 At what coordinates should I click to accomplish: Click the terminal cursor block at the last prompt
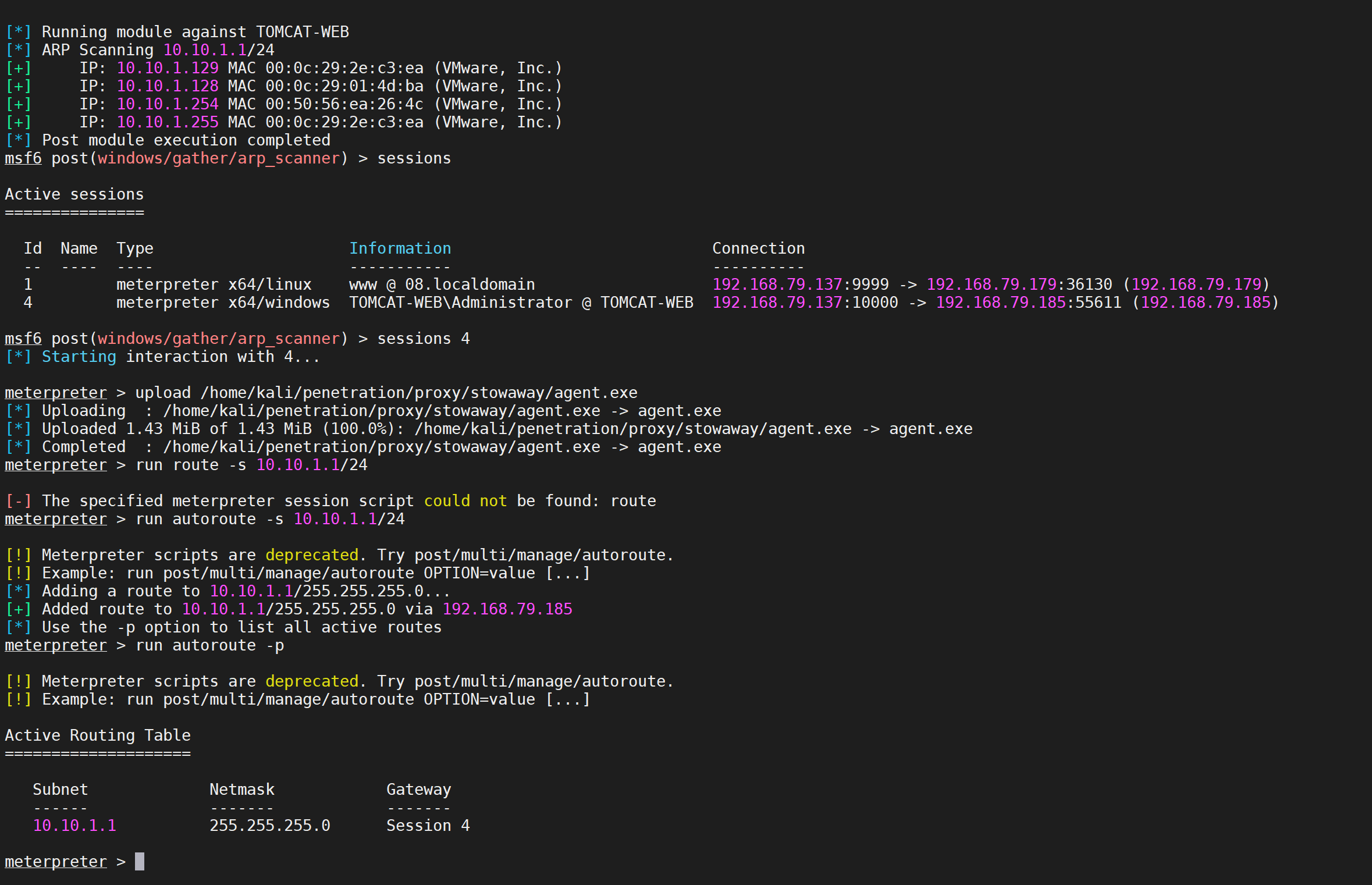140,861
